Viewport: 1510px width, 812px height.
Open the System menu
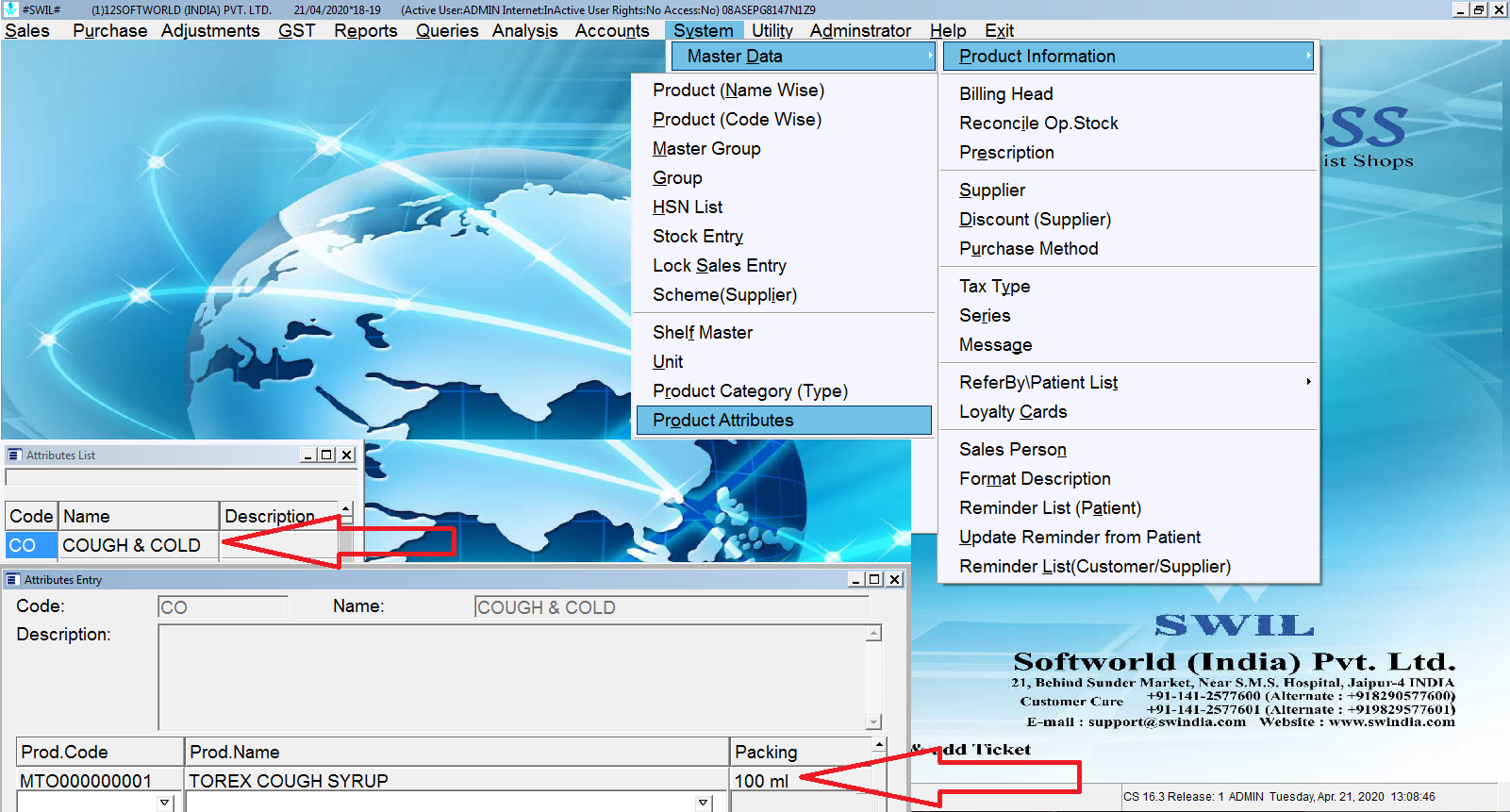(x=704, y=30)
